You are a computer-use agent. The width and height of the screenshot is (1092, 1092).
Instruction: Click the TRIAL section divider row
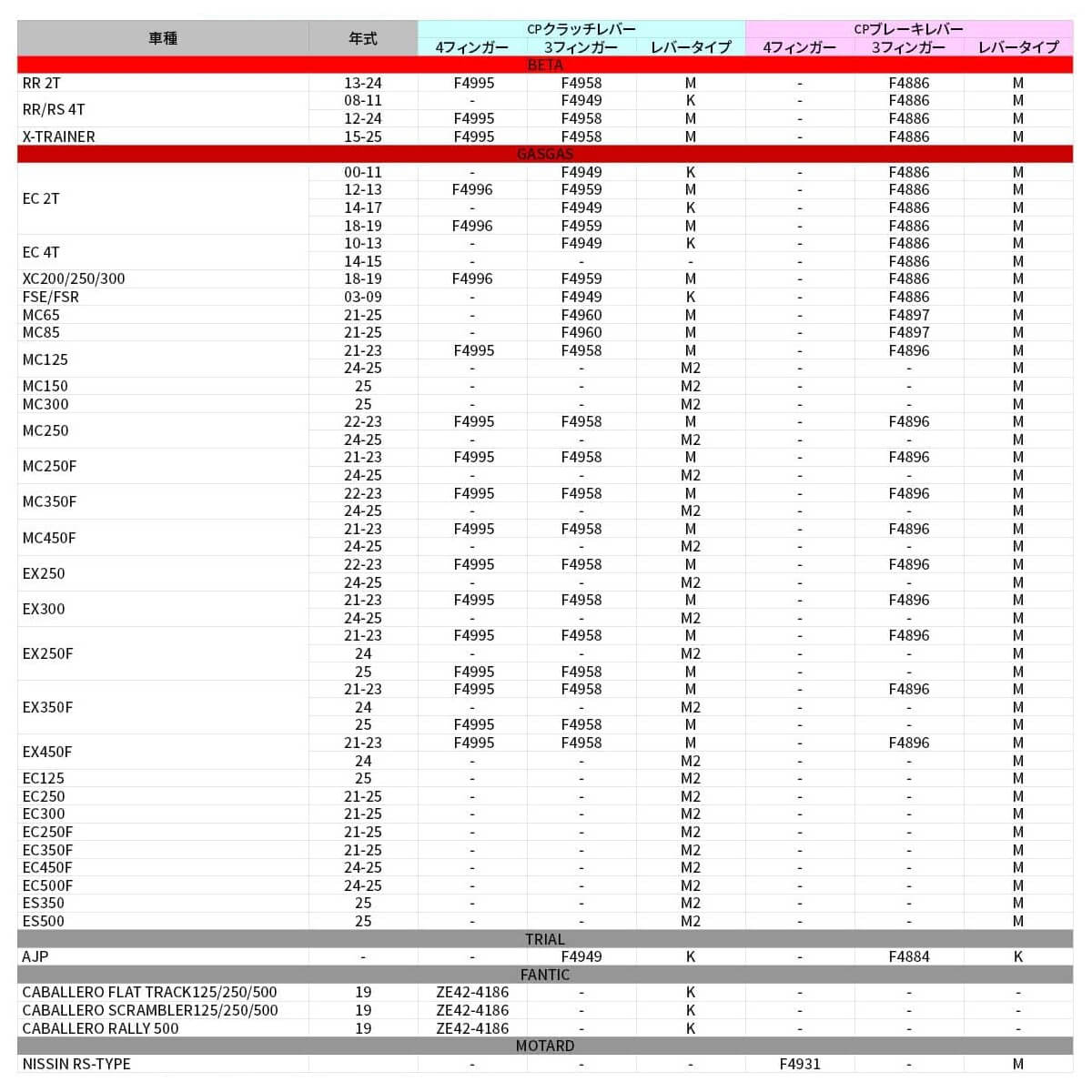(x=545, y=939)
